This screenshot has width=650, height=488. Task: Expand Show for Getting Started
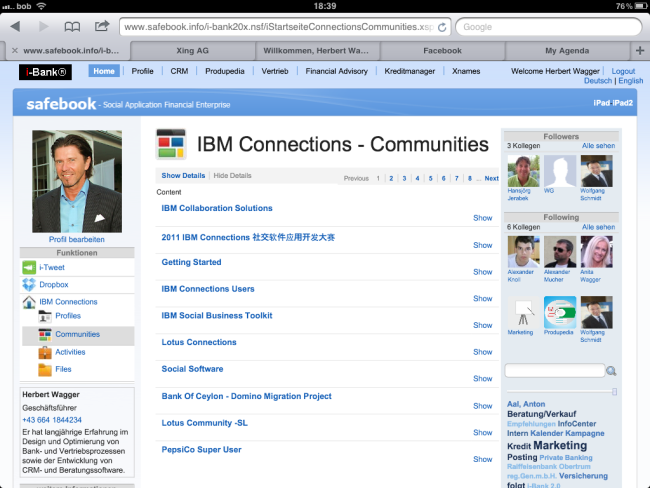[483, 272]
